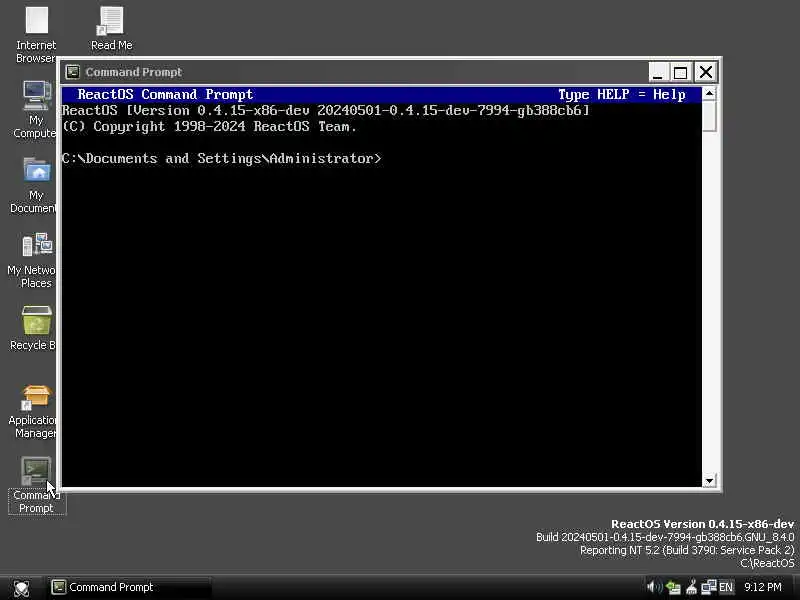Image resolution: width=800 pixels, height=600 pixels.
Task: Click the network connection tray icon
Action: coord(709,587)
